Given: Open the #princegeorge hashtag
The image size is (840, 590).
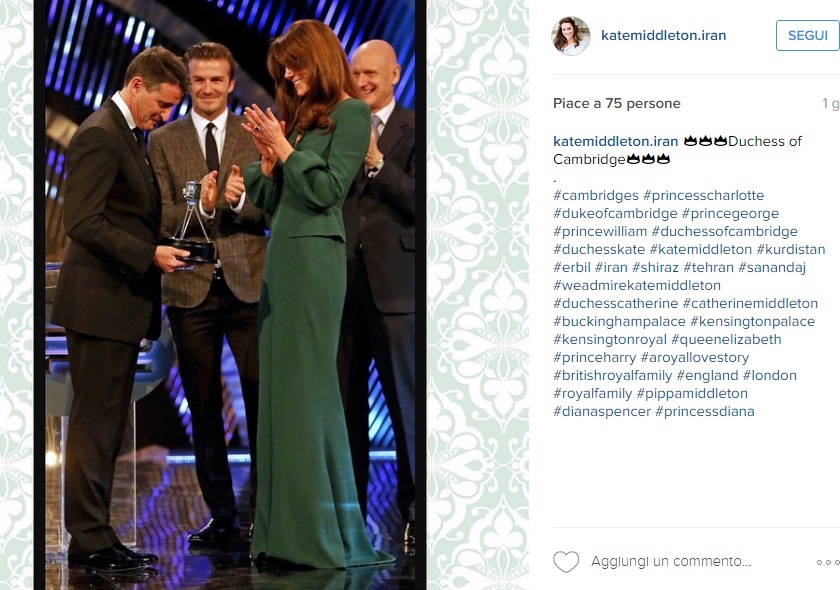Looking at the screenshot, I should (x=730, y=214).
